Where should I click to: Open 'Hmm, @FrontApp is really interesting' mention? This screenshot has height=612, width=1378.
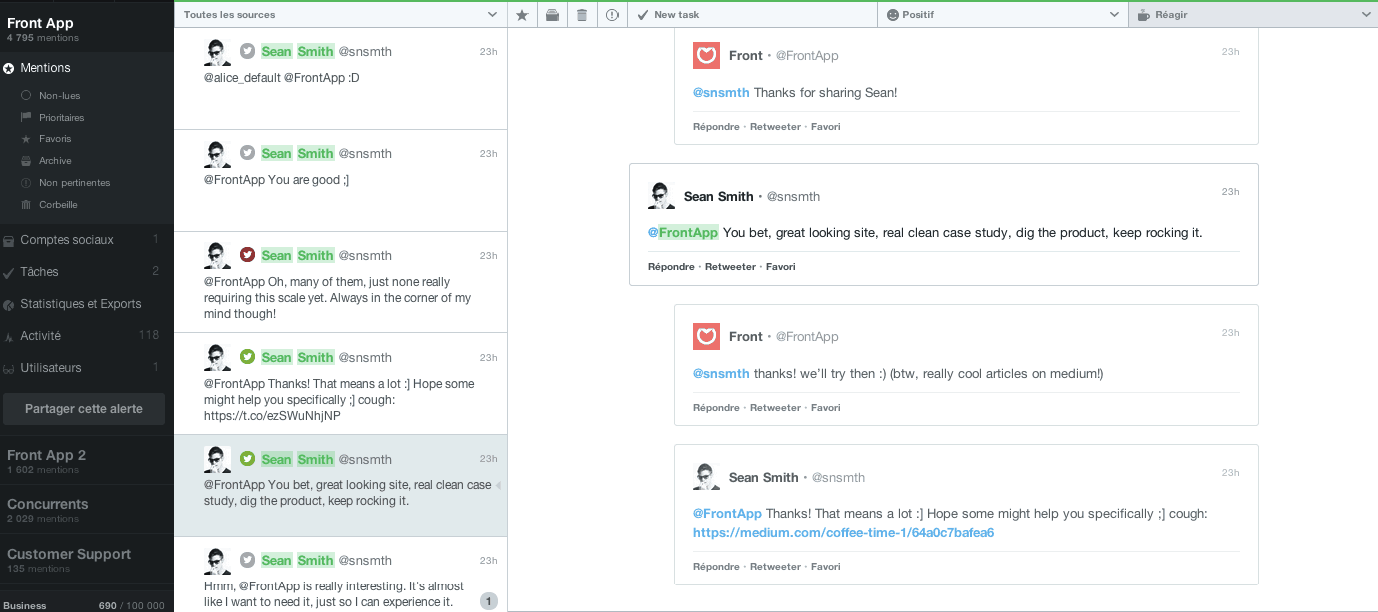coord(340,575)
